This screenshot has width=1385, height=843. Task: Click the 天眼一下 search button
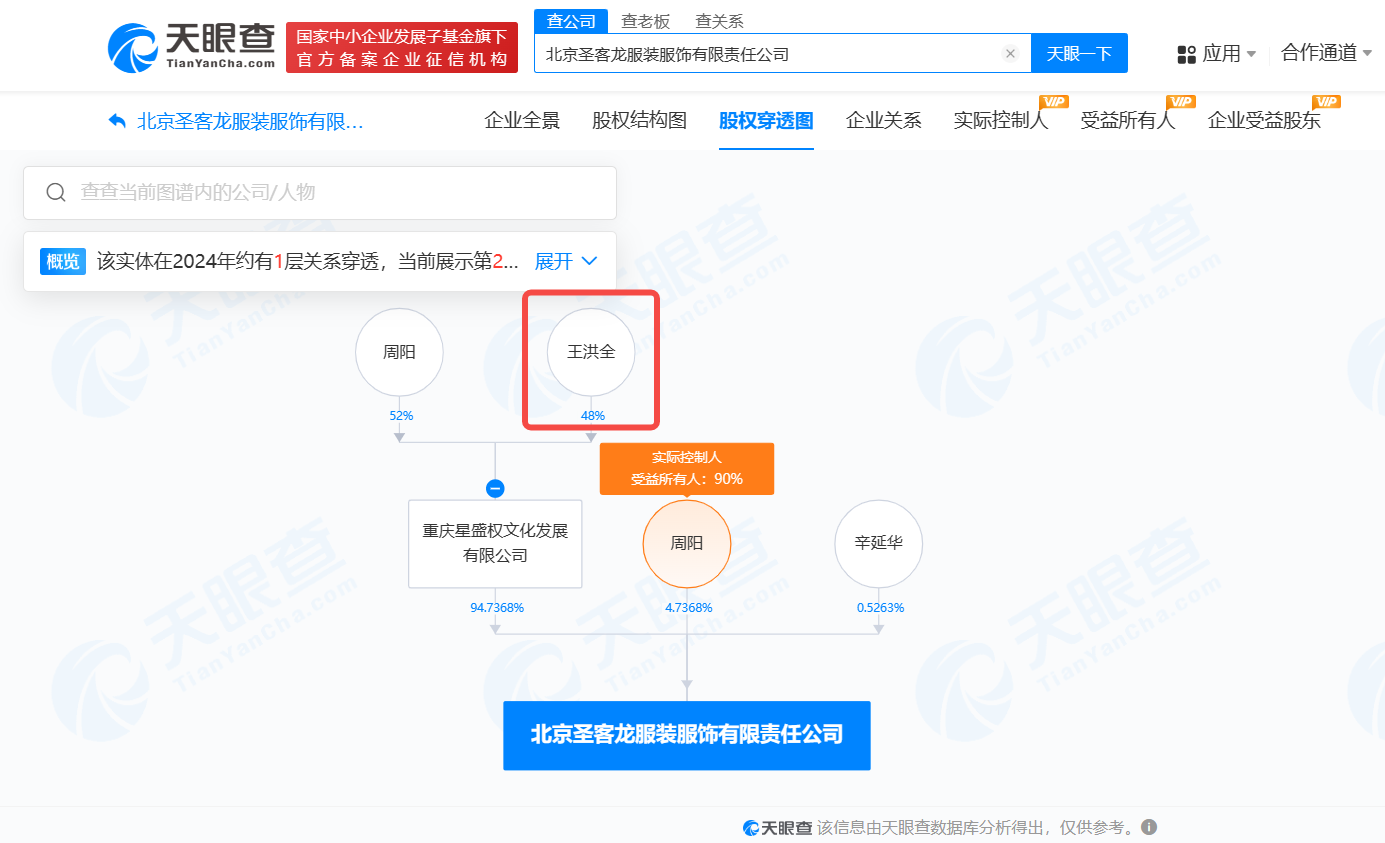pyautogui.click(x=1079, y=53)
